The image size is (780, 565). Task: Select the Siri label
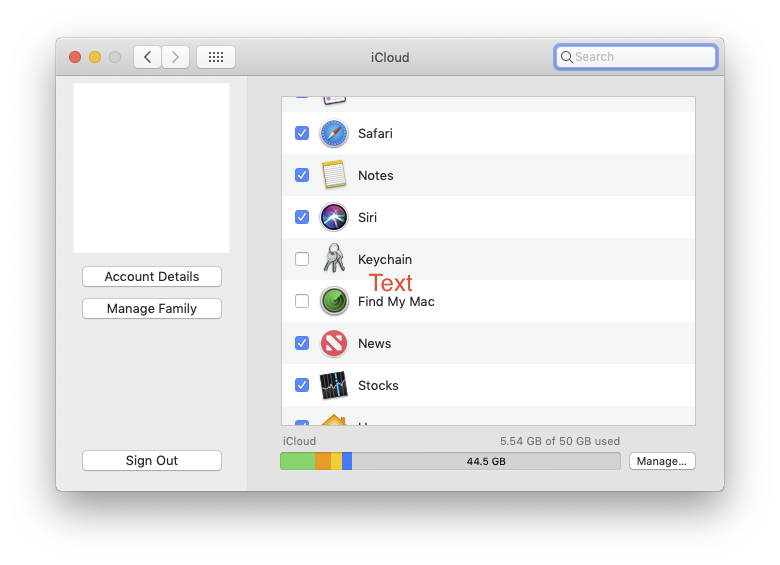[367, 217]
